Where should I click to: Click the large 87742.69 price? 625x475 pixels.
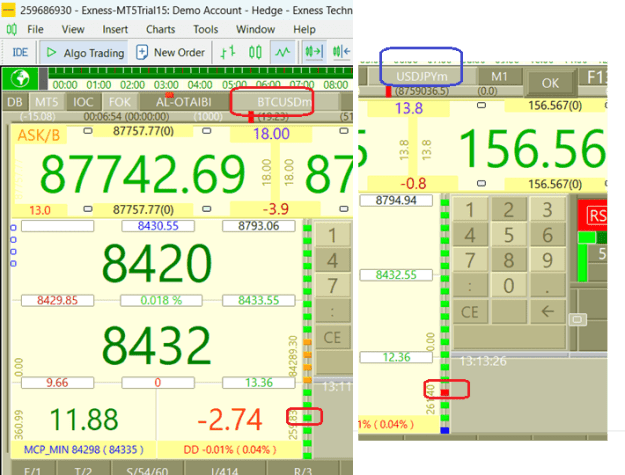pyautogui.click(x=142, y=174)
